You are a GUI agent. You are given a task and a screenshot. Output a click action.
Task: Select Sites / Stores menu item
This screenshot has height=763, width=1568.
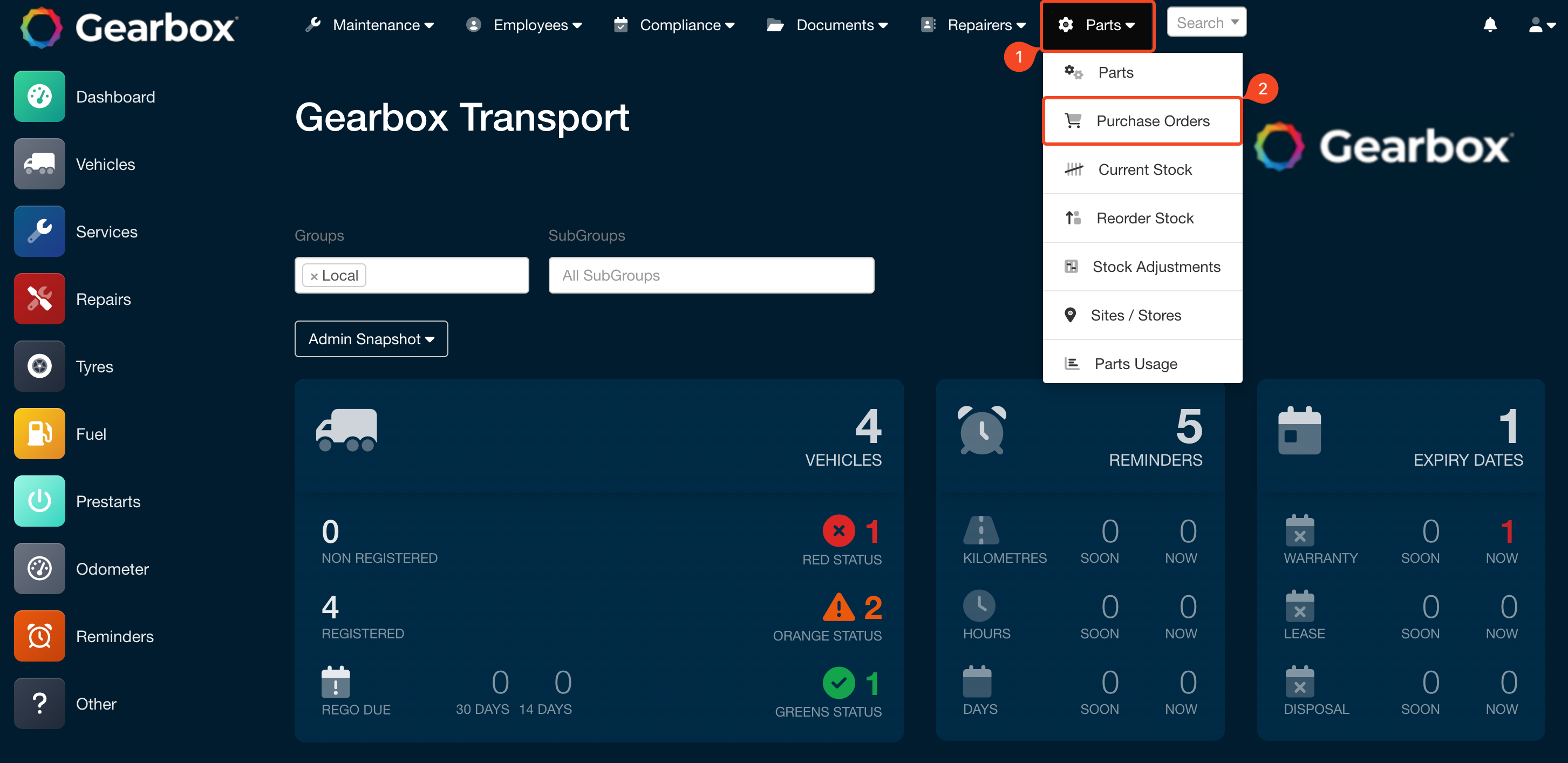click(x=1142, y=315)
